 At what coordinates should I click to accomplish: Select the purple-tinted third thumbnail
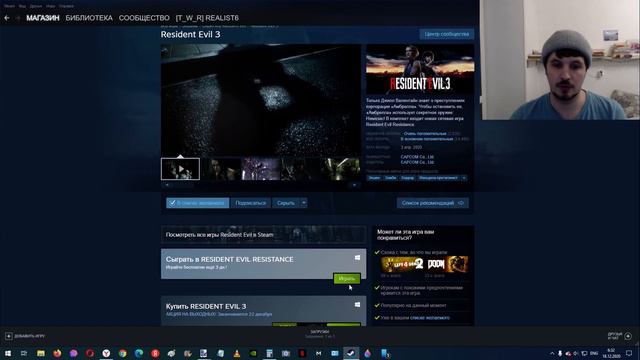[260, 169]
